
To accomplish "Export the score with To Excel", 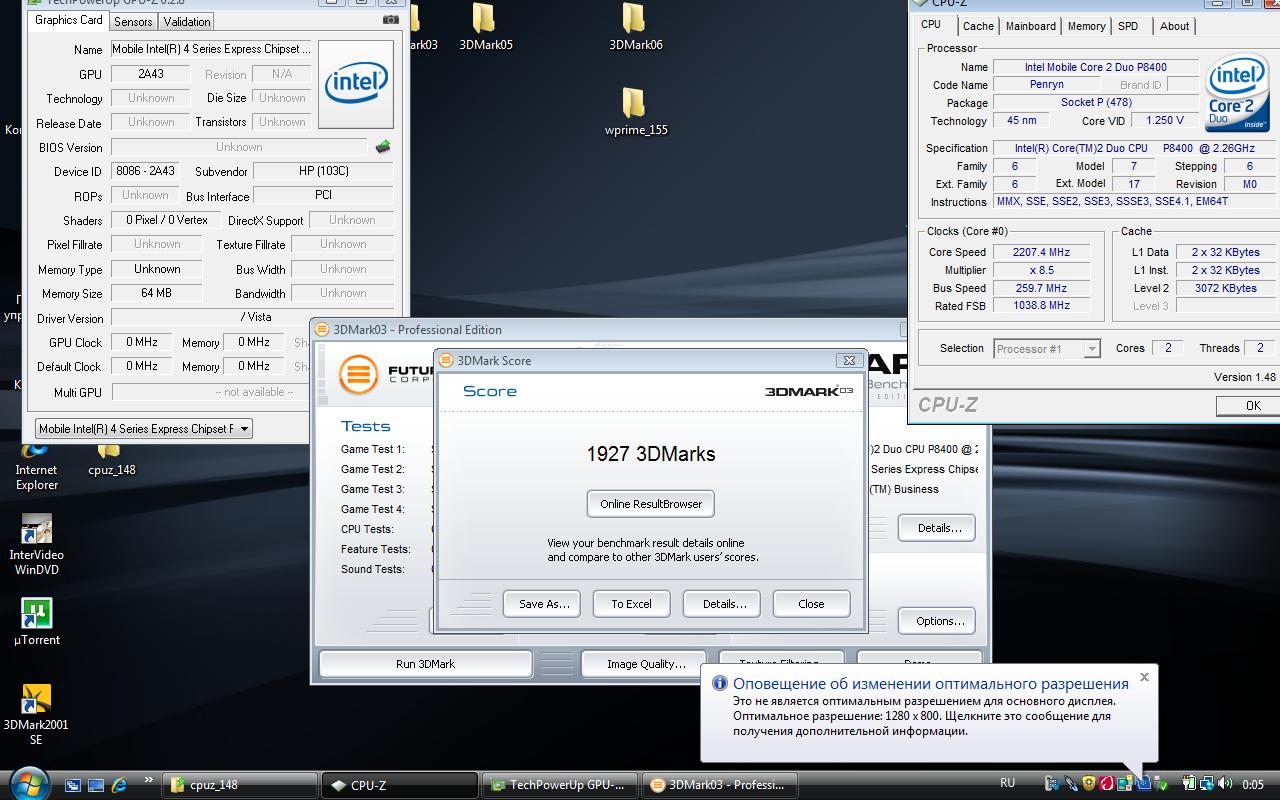I will tap(631, 604).
